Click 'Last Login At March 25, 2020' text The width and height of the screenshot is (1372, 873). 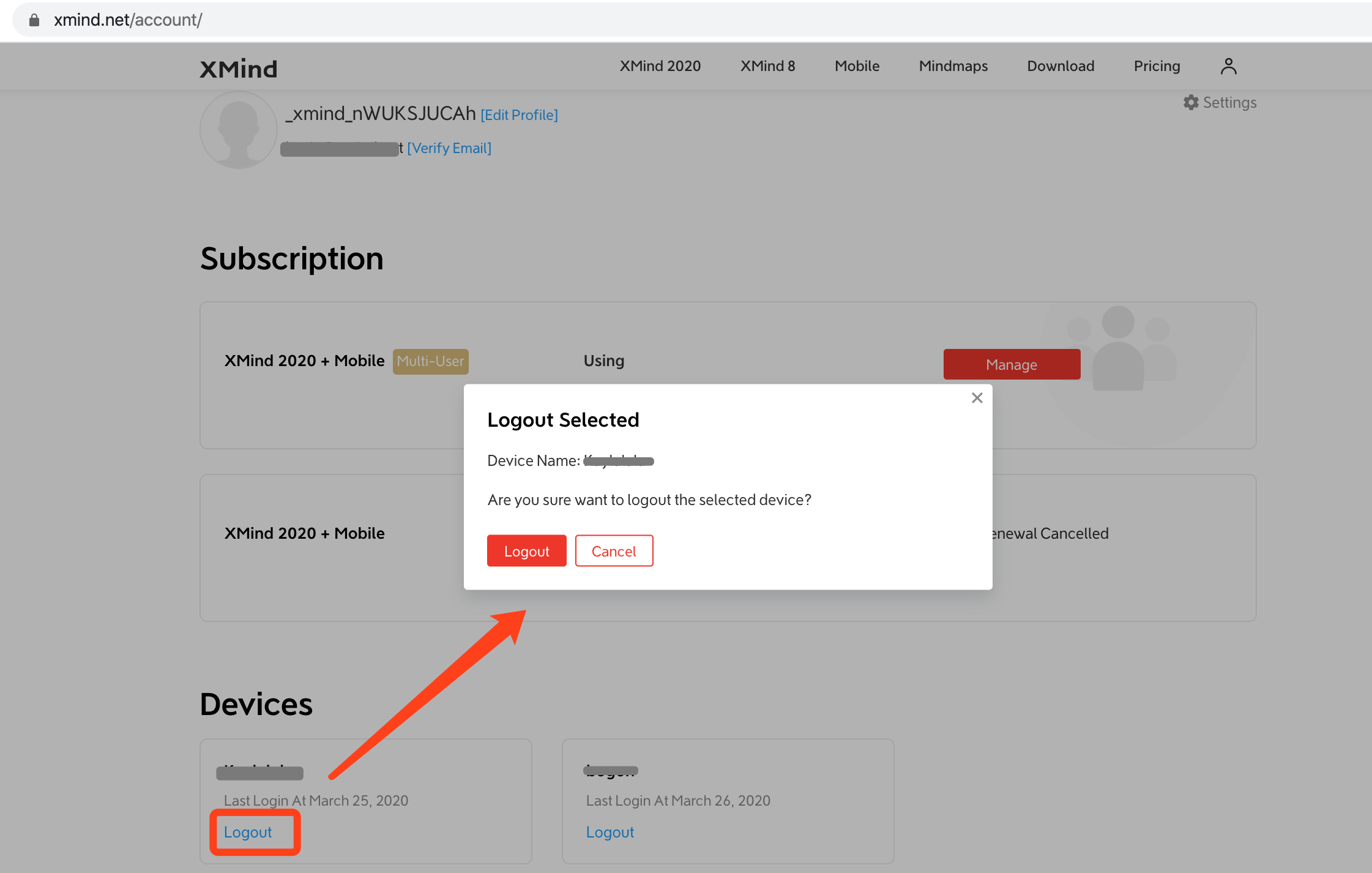[316, 800]
